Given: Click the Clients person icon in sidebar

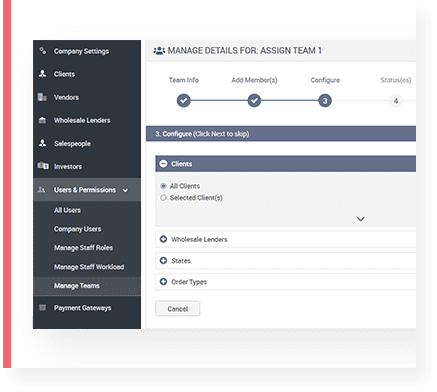Looking at the screenshot, I should (x=42, y=74).
